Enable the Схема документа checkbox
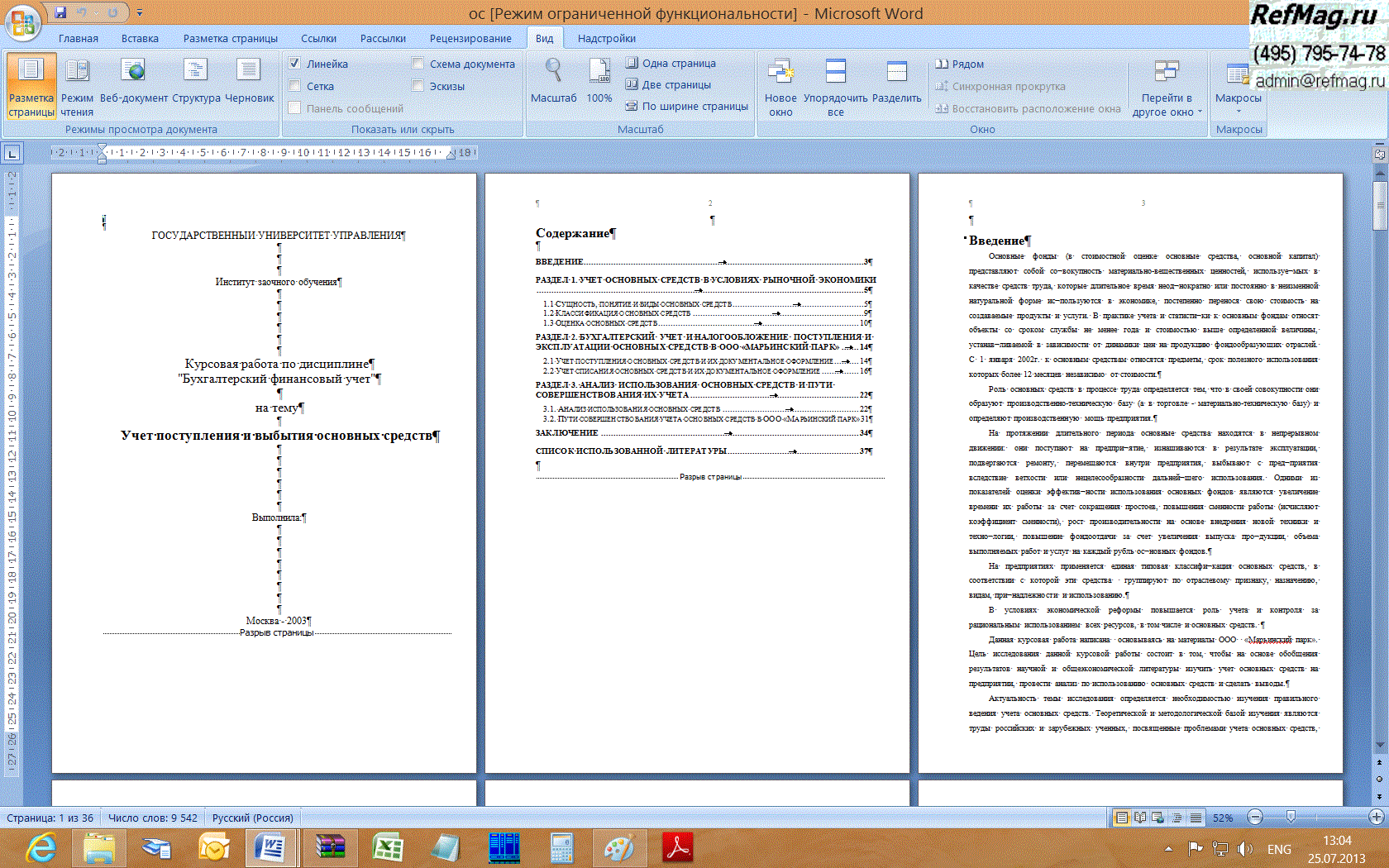1389x868 pixels. tap(418, 64)
